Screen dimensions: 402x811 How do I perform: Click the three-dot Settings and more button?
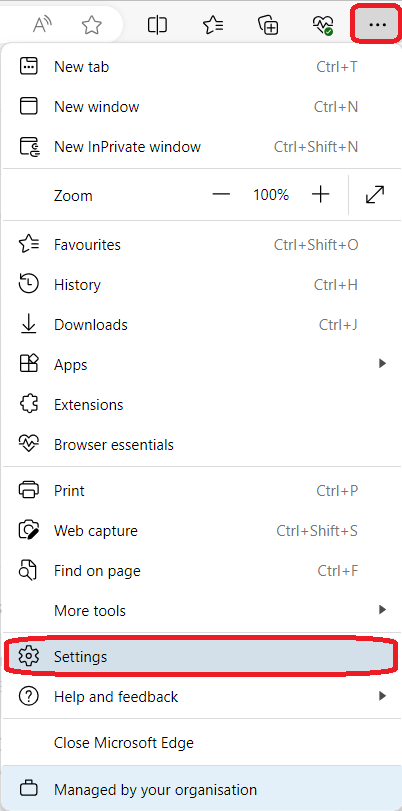[x=377, y=24]
